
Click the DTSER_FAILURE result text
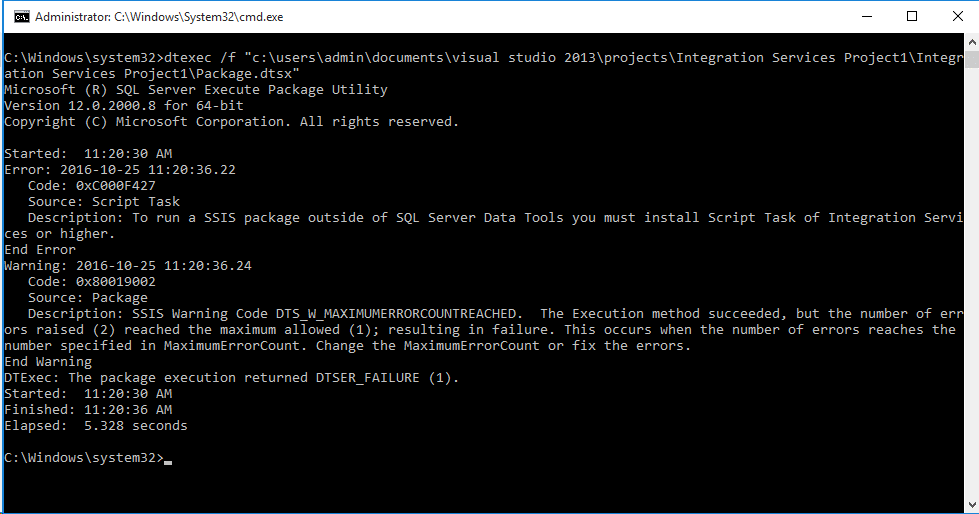coord(367,378)
